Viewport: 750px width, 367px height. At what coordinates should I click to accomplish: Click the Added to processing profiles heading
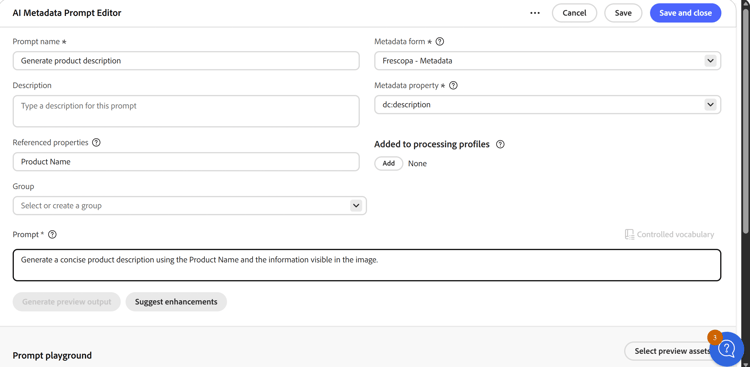click(432, 145)
